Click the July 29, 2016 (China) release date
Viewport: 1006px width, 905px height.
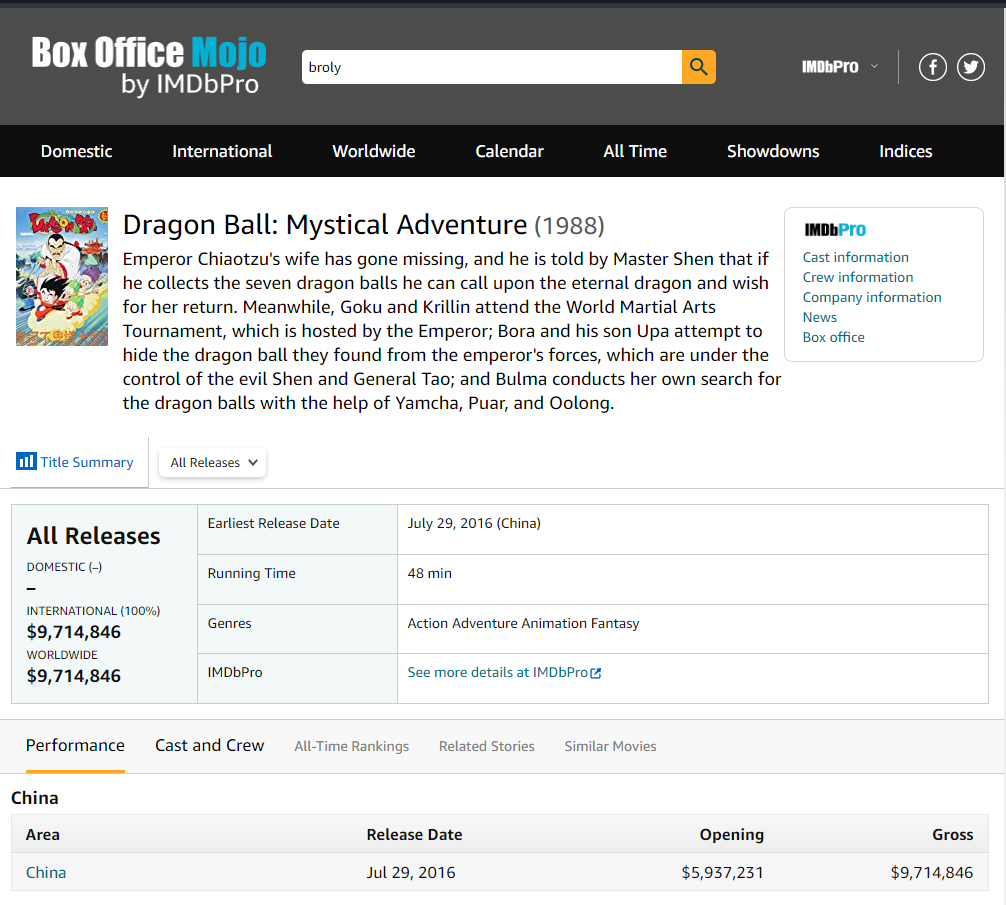point(474,523)
